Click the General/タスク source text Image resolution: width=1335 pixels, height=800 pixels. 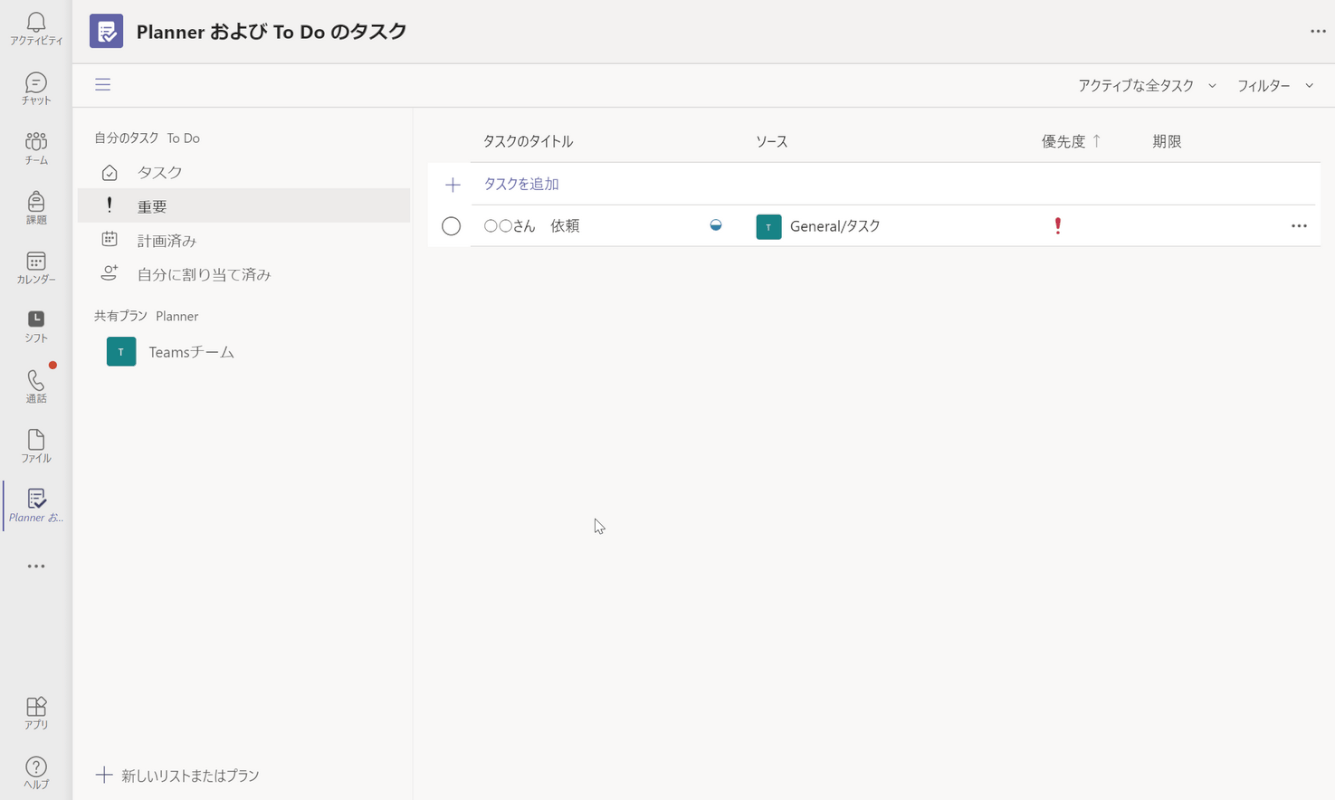pos(835,226)
